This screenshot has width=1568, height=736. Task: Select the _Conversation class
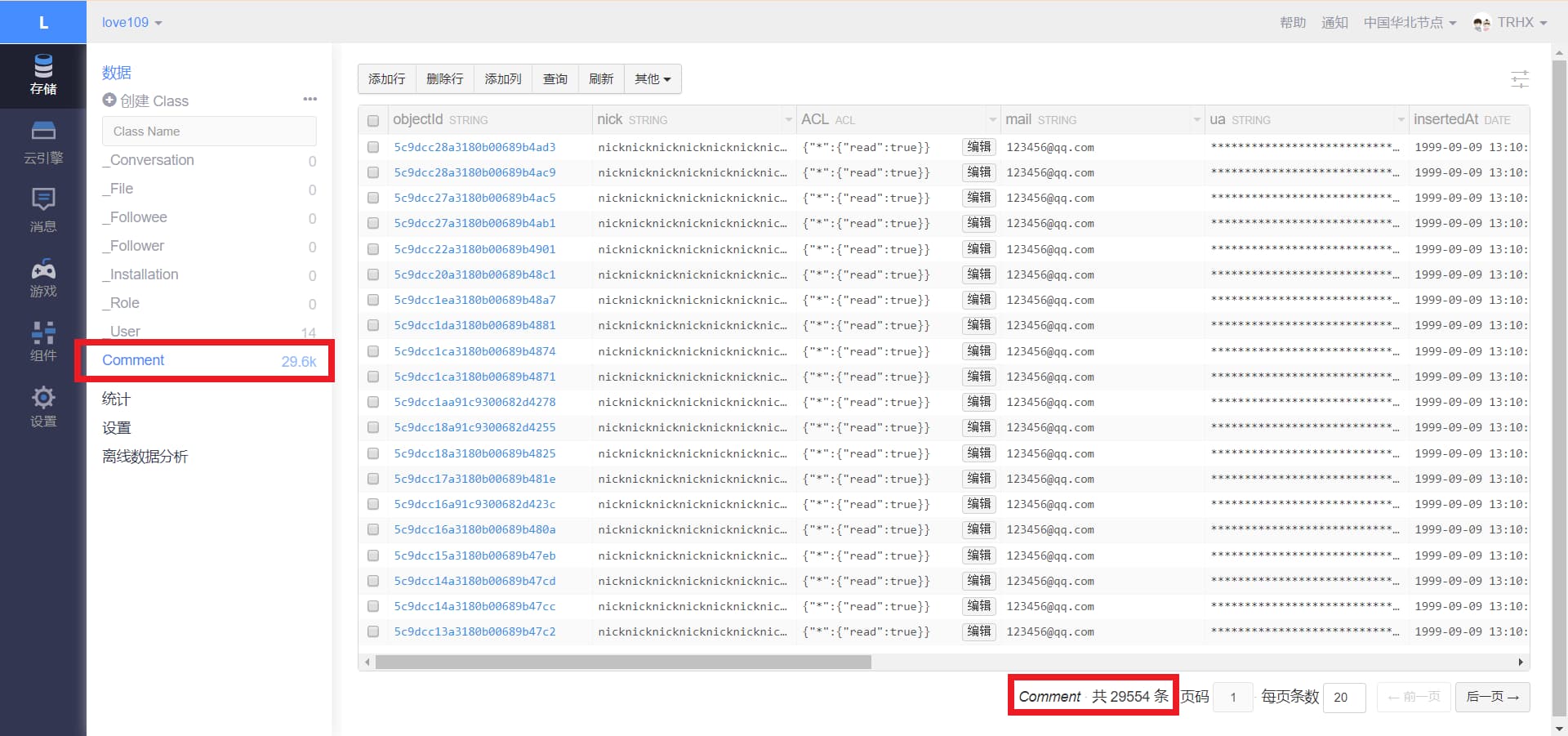(209, 160)
